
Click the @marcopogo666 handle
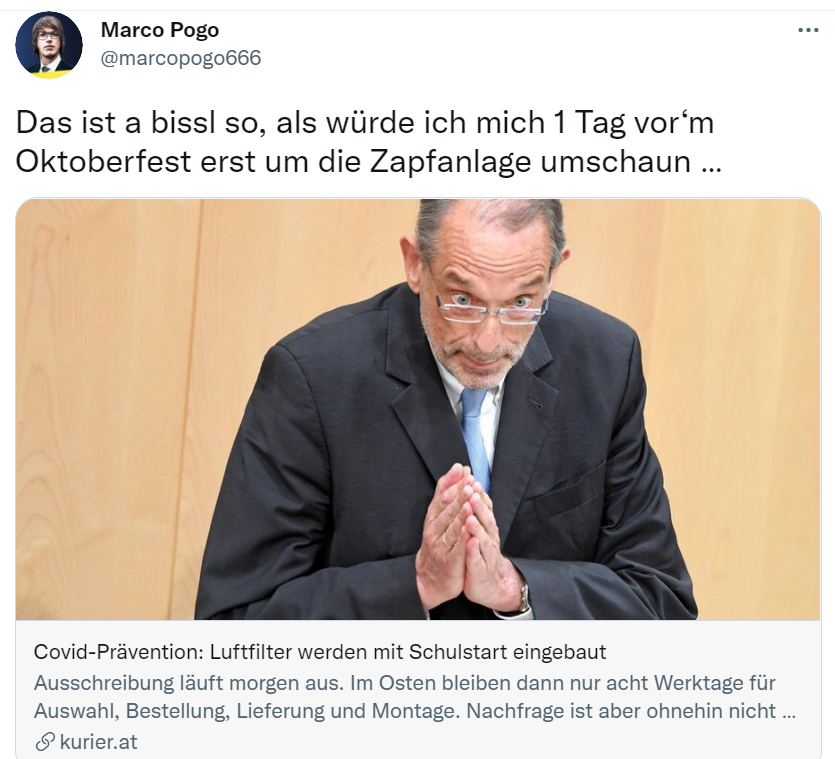(181, 58)
